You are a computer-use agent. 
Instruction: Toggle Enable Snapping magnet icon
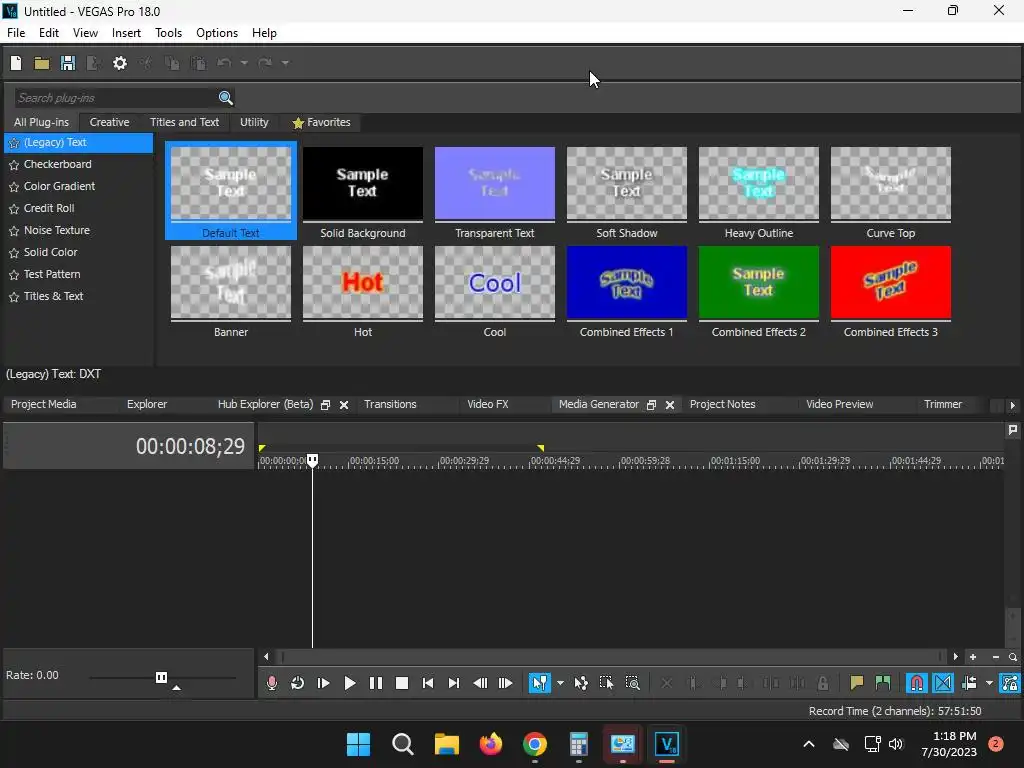917,683
